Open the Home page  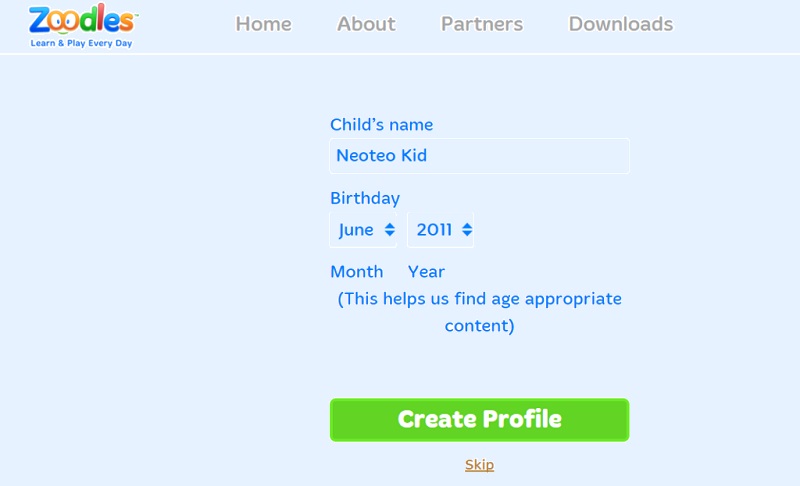[x=263, y=24]
